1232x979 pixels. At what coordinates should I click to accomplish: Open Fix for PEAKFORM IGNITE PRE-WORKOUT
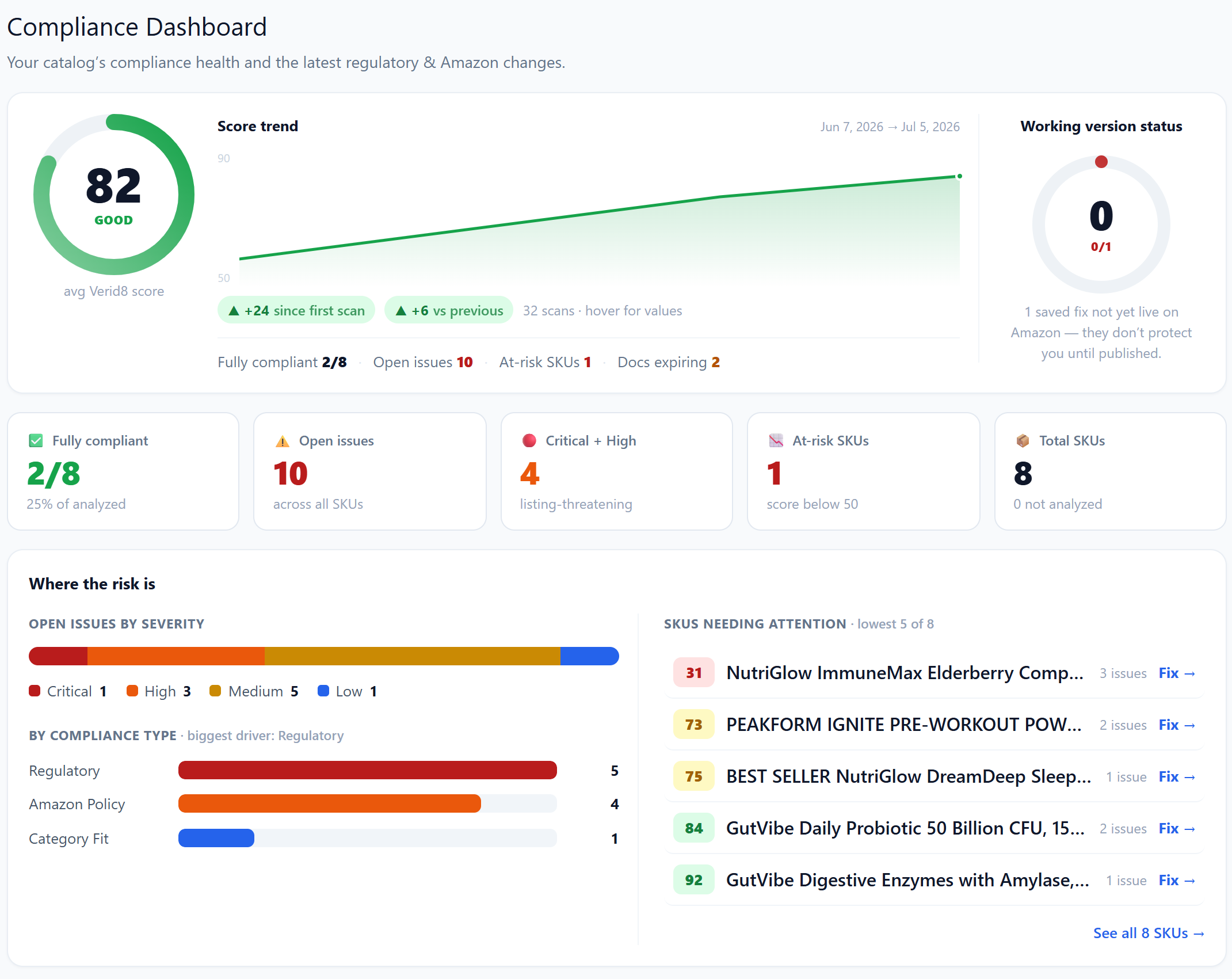1177,725
